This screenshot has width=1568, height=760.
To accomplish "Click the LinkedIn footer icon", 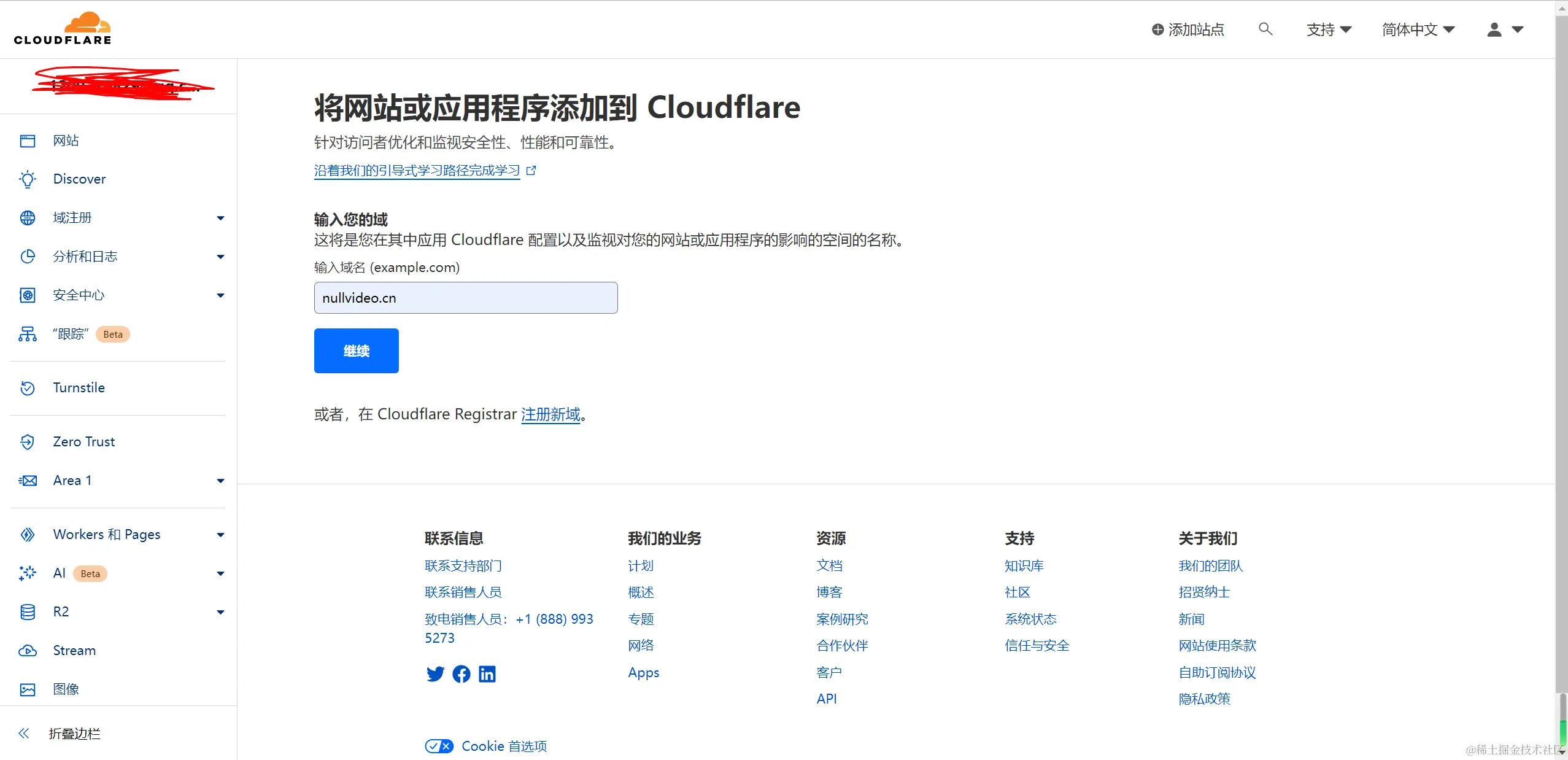I will (x=487, y=673).
